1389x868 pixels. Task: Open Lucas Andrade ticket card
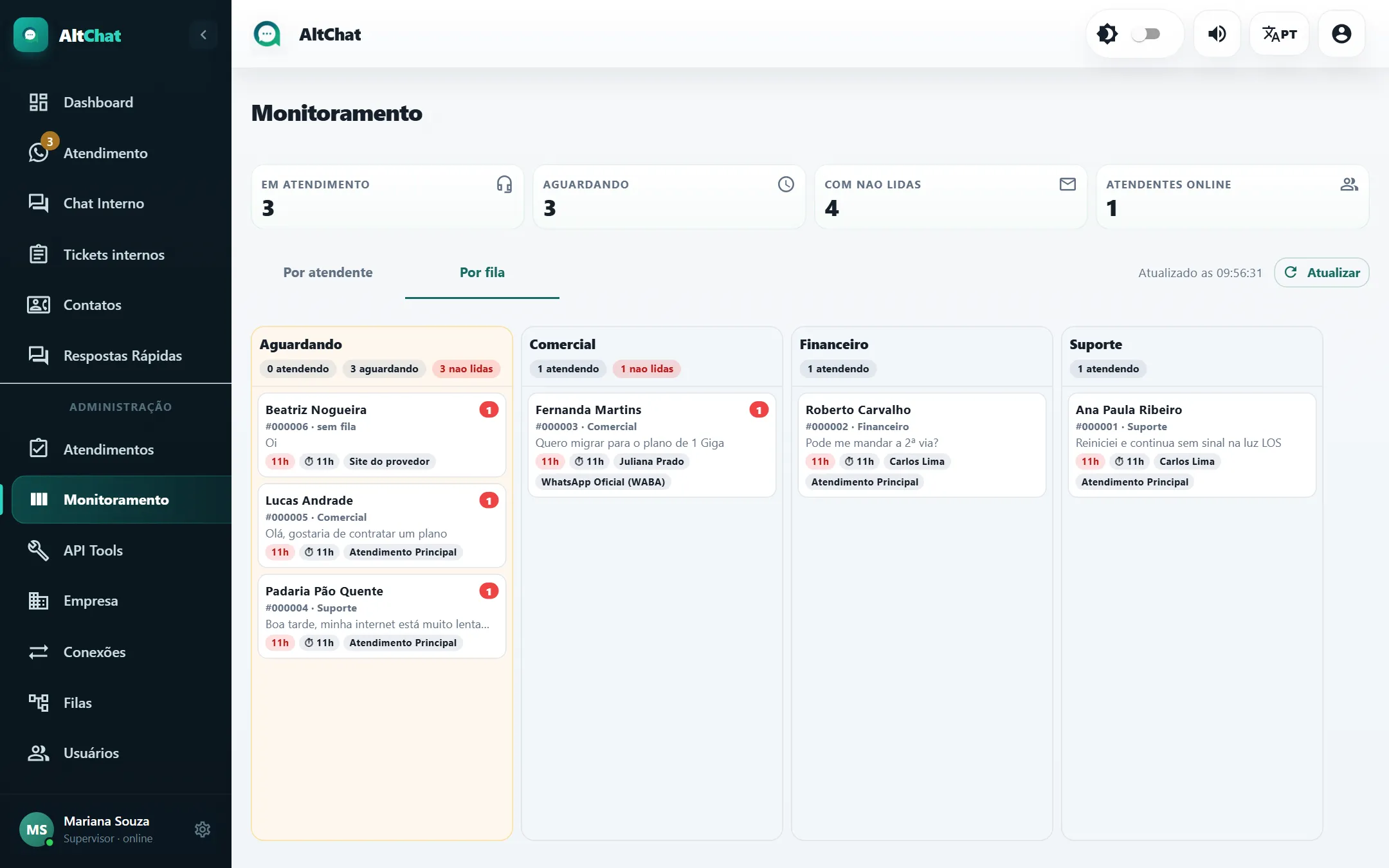tap(382, 525)
